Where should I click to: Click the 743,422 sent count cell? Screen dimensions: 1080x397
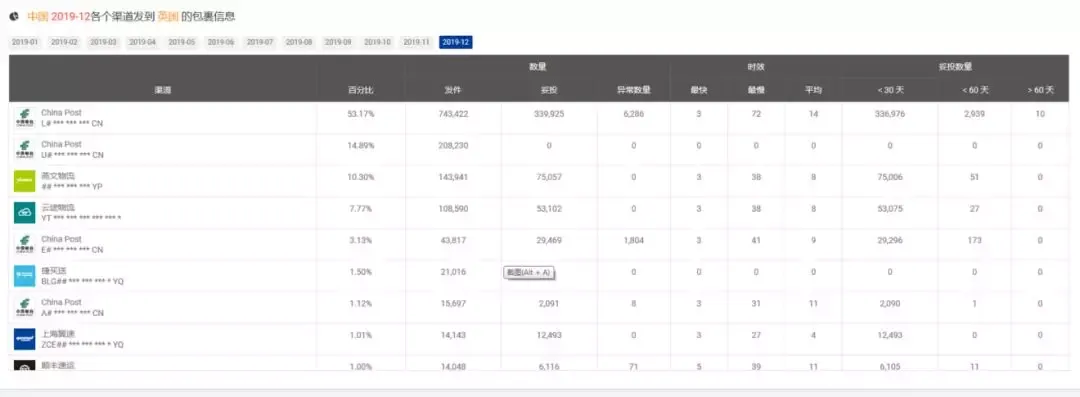click(x=453, y=114)
